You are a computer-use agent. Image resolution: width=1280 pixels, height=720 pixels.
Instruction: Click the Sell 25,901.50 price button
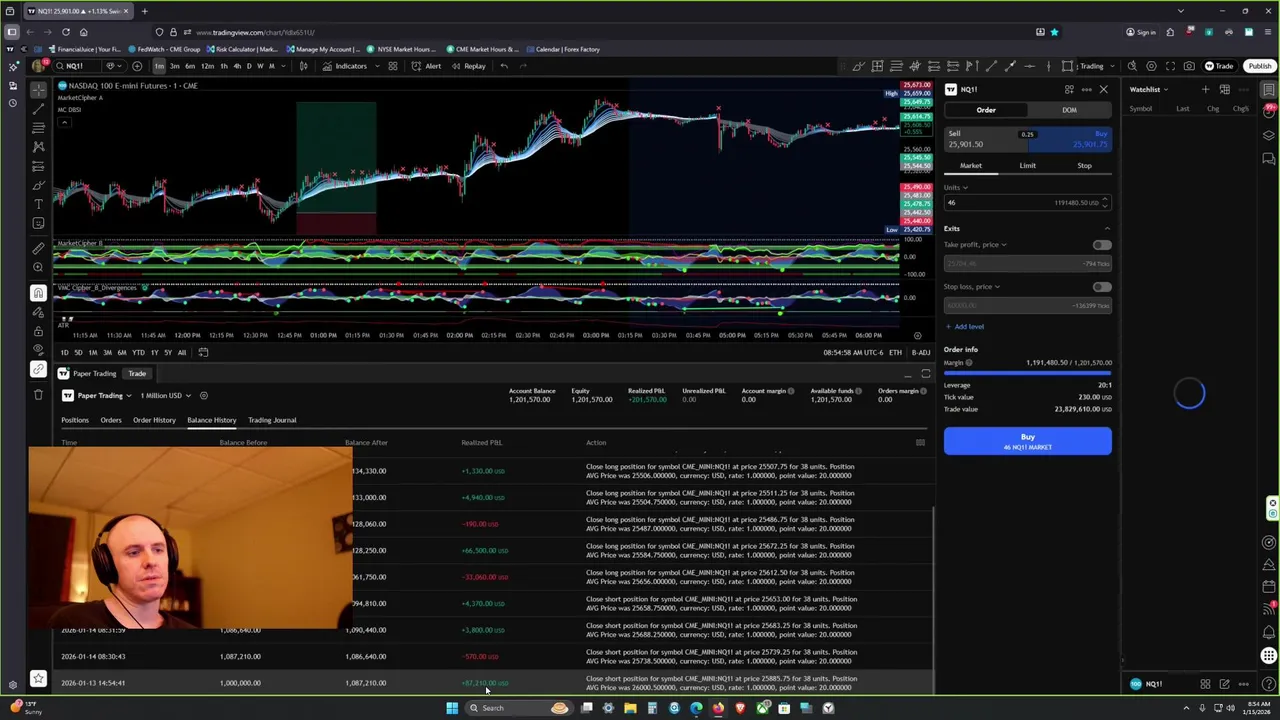tap(985, 139)
